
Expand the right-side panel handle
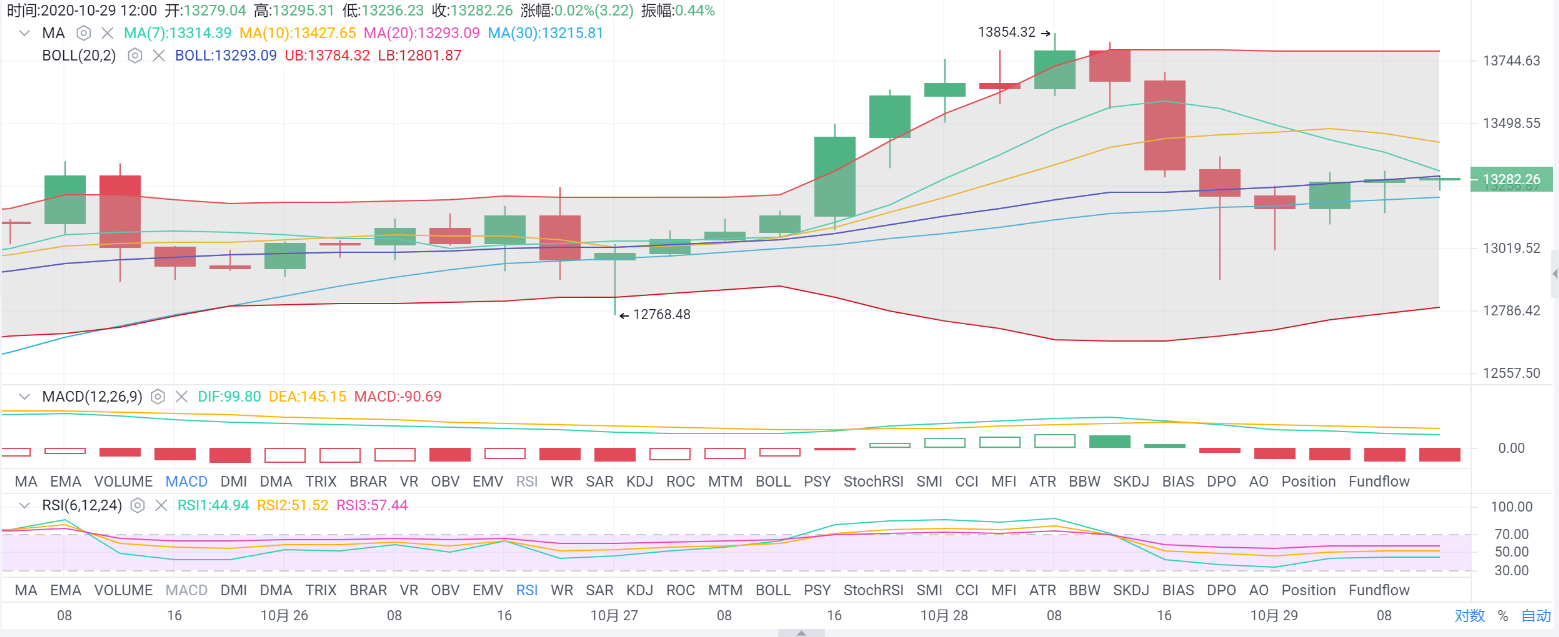point(1554,273)
